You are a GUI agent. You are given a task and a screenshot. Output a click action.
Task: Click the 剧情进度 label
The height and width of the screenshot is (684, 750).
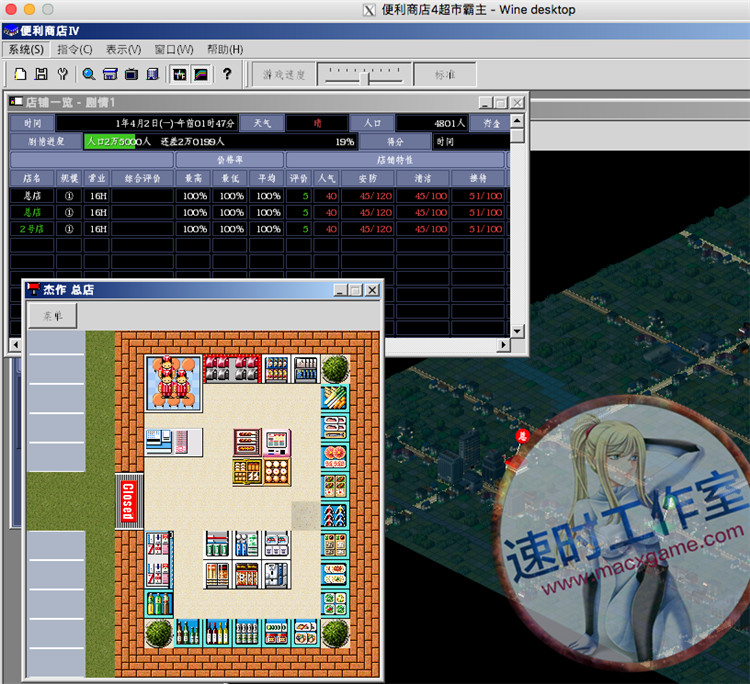[x=46, y=142]
